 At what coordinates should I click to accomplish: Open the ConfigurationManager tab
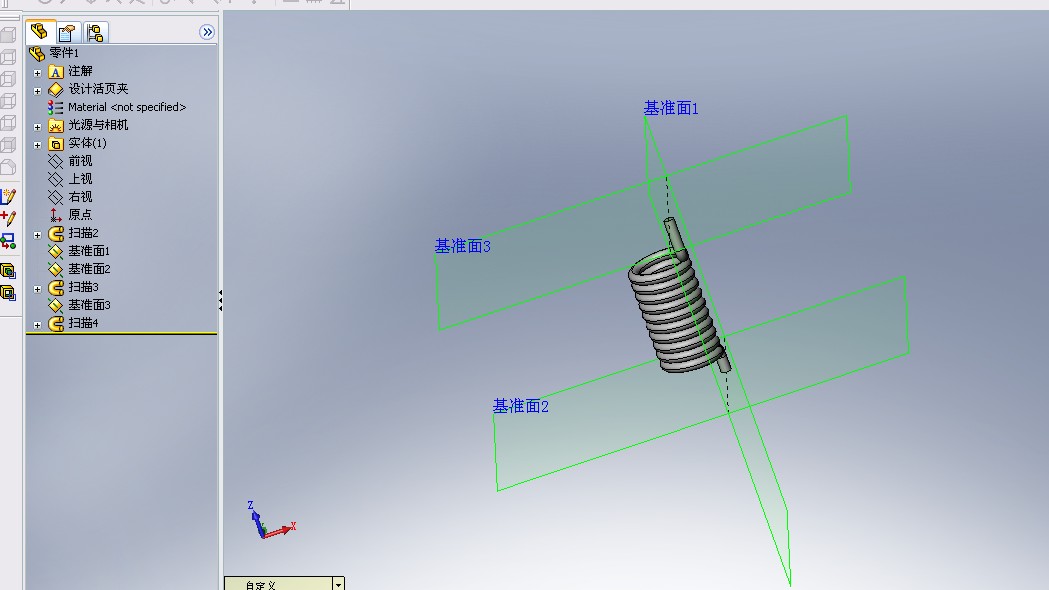(x=95, y=32)
